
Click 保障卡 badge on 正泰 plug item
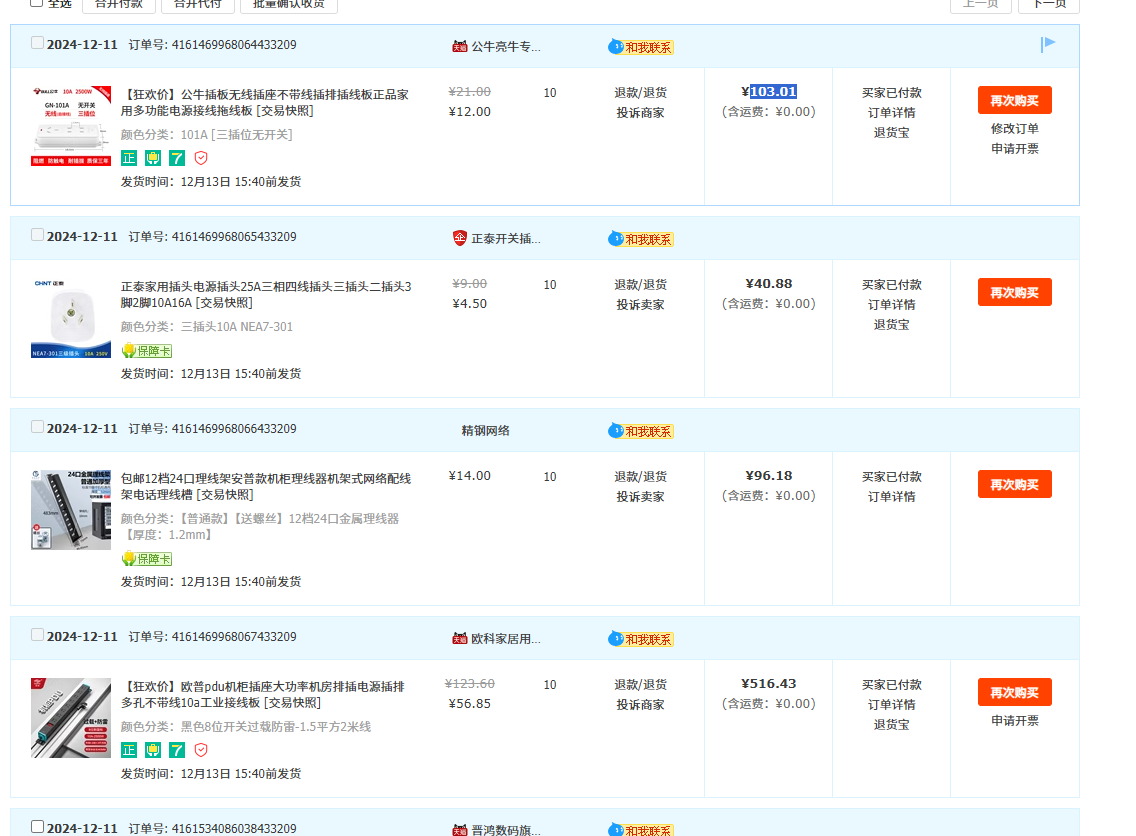[147, 351]
